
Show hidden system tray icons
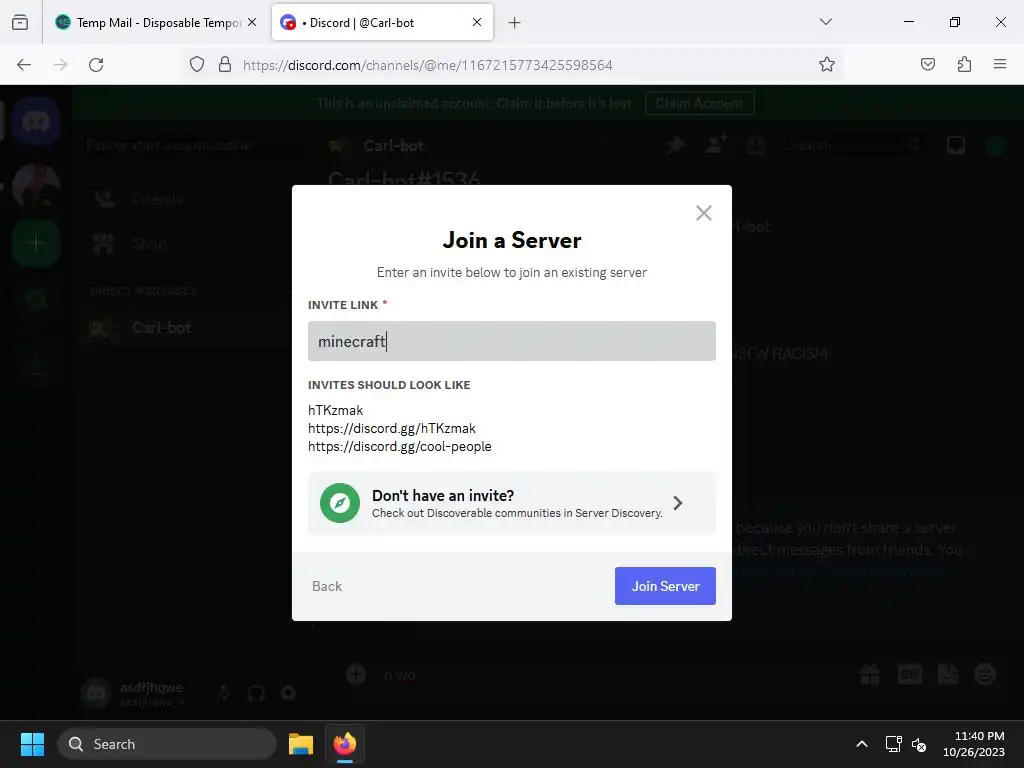coord(862,744)
